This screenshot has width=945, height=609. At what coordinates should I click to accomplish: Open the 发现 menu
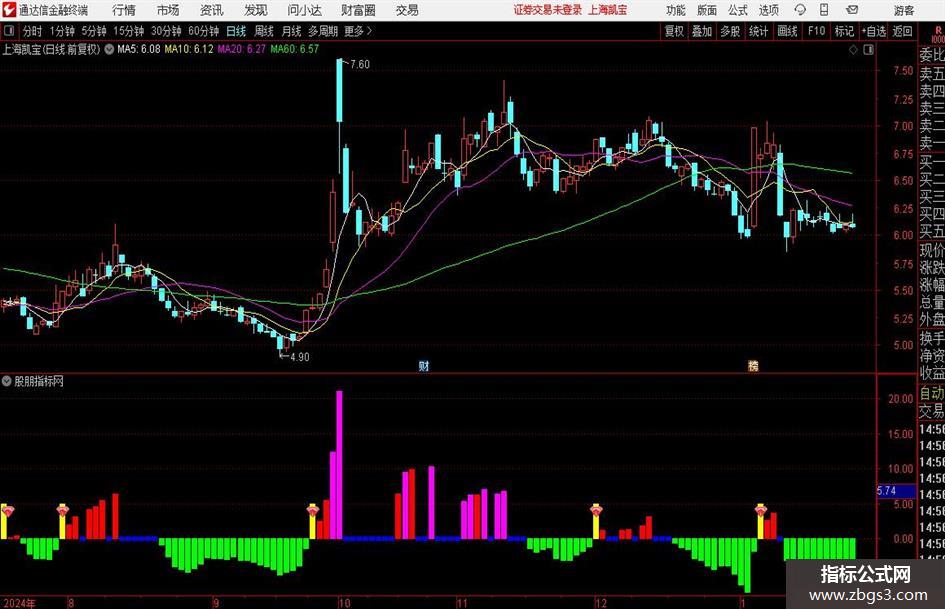click(256, 10)
